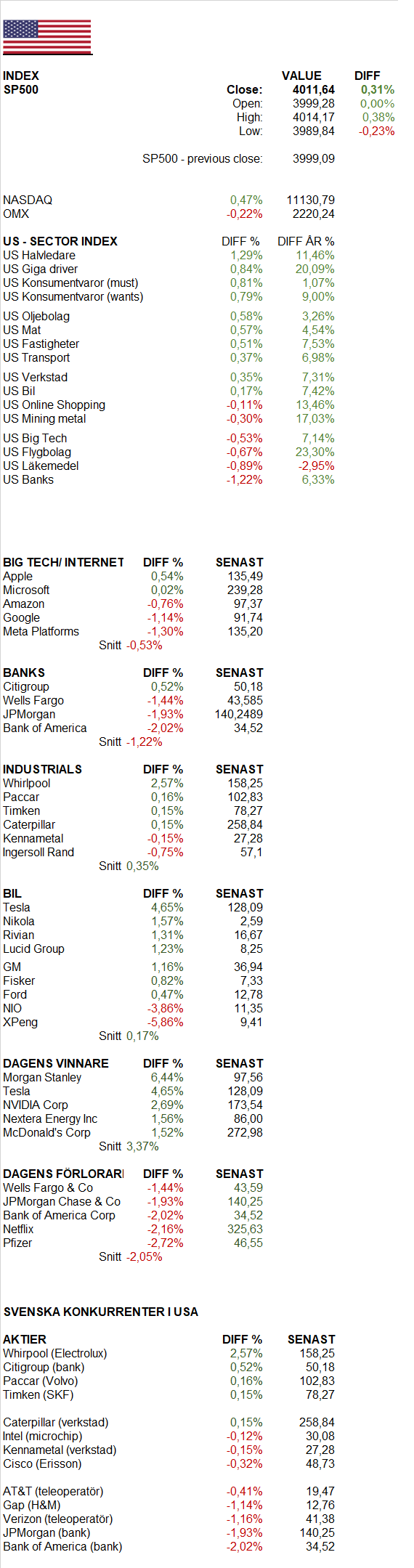Viewport: 414px width, 1568px height.
Task: Click the Cisco (Erisson) row
Action: coord(169,1463)
